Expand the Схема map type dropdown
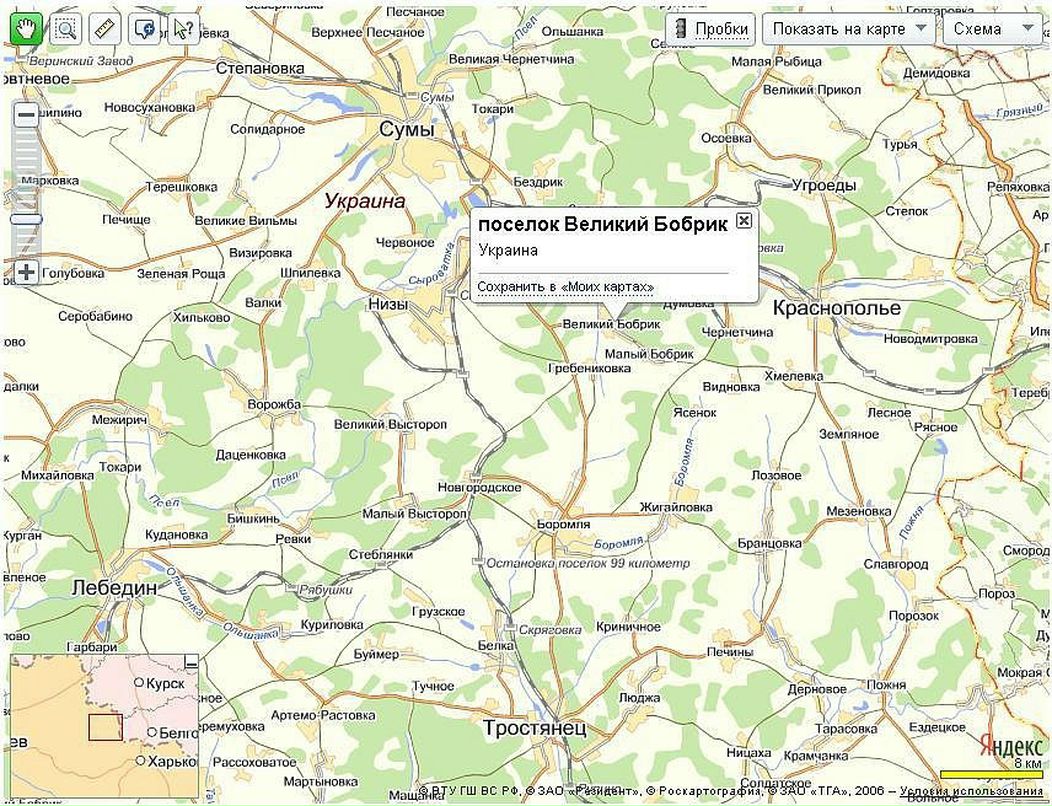 990,29
